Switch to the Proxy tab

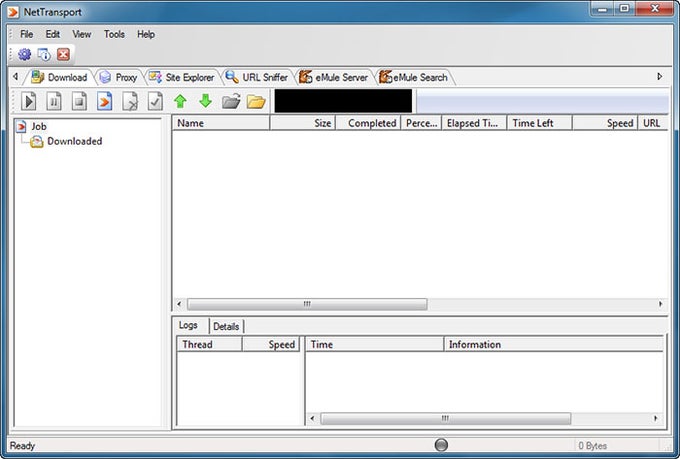pyautogui.click(x=118, y=77)
